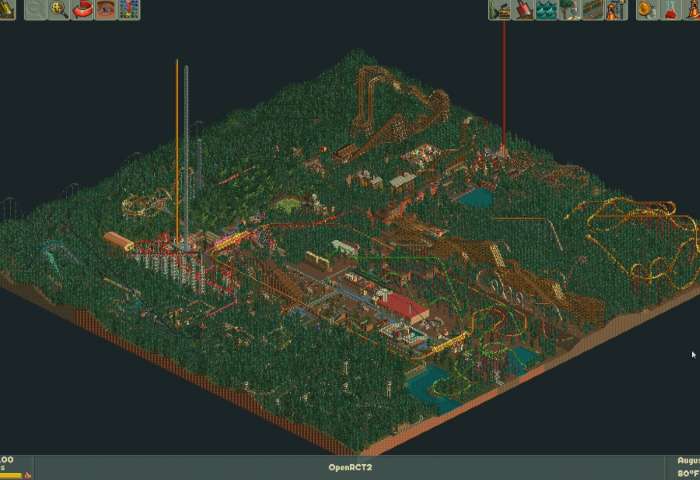Open the rides list icon at the right edge of the toolbar

(x=692, y=9)
